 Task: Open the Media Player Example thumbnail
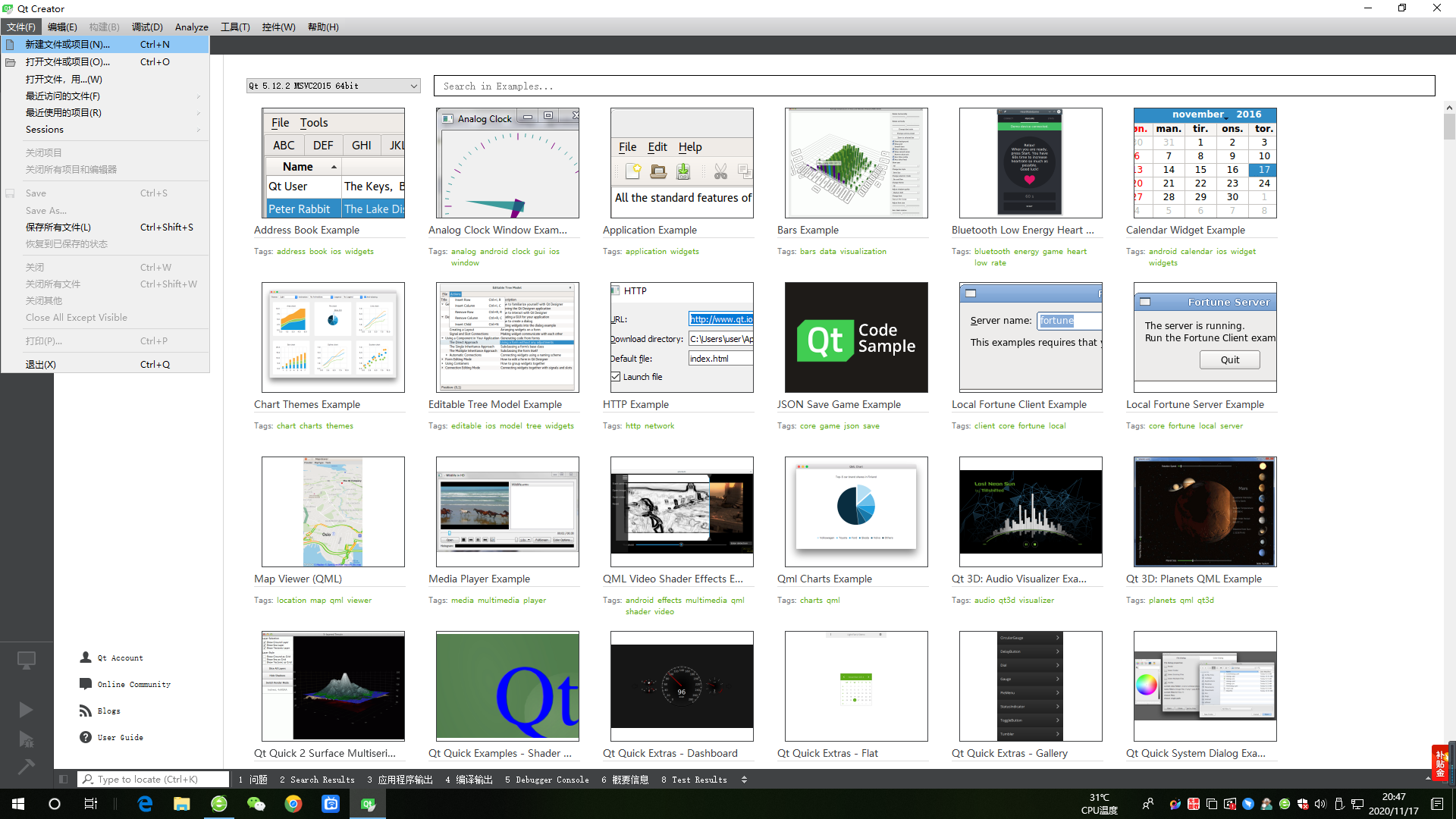507,512
